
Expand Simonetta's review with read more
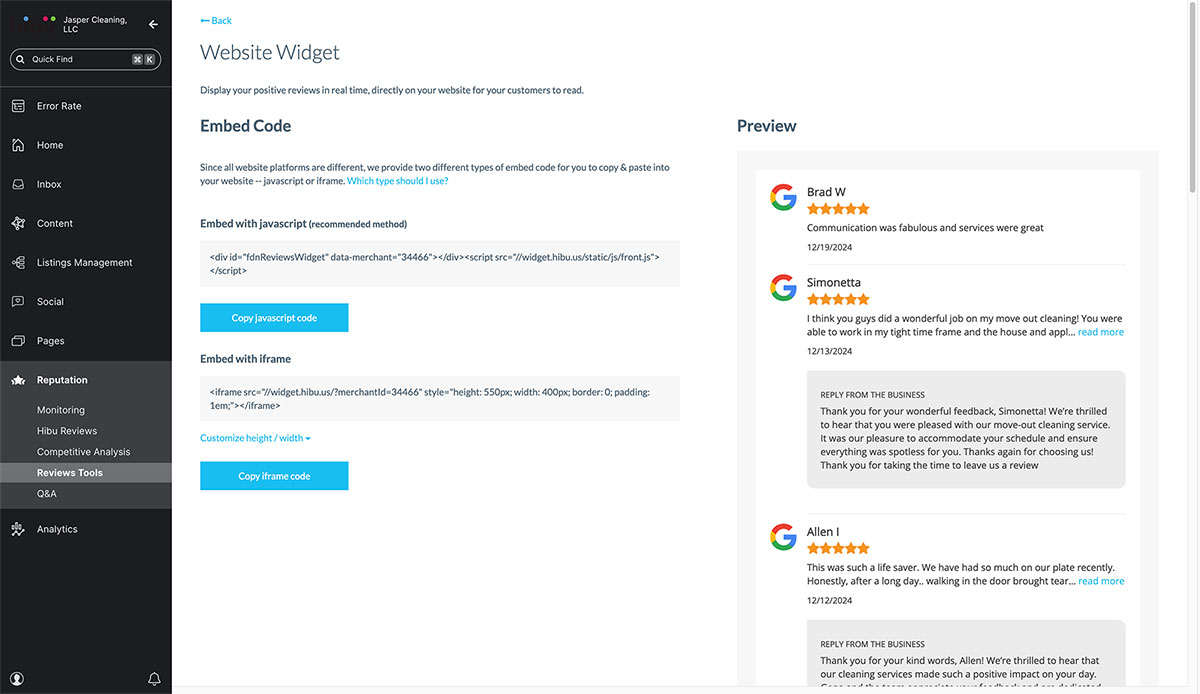[x=1100, y=332]
